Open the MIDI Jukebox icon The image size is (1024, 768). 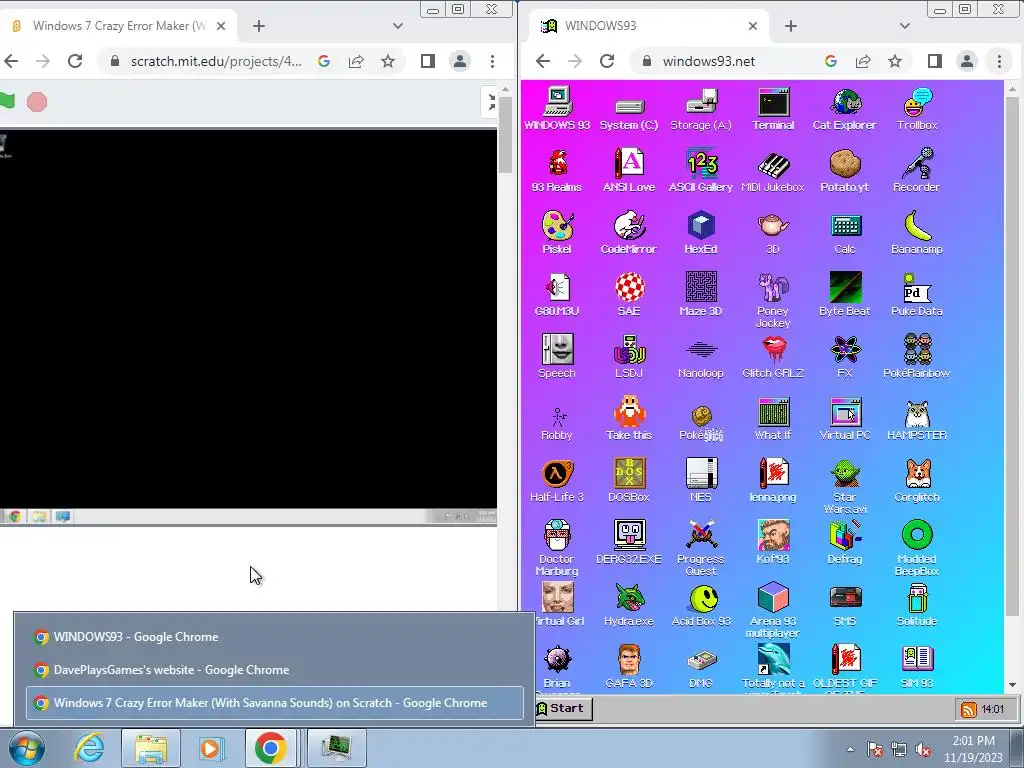point(773,171)
